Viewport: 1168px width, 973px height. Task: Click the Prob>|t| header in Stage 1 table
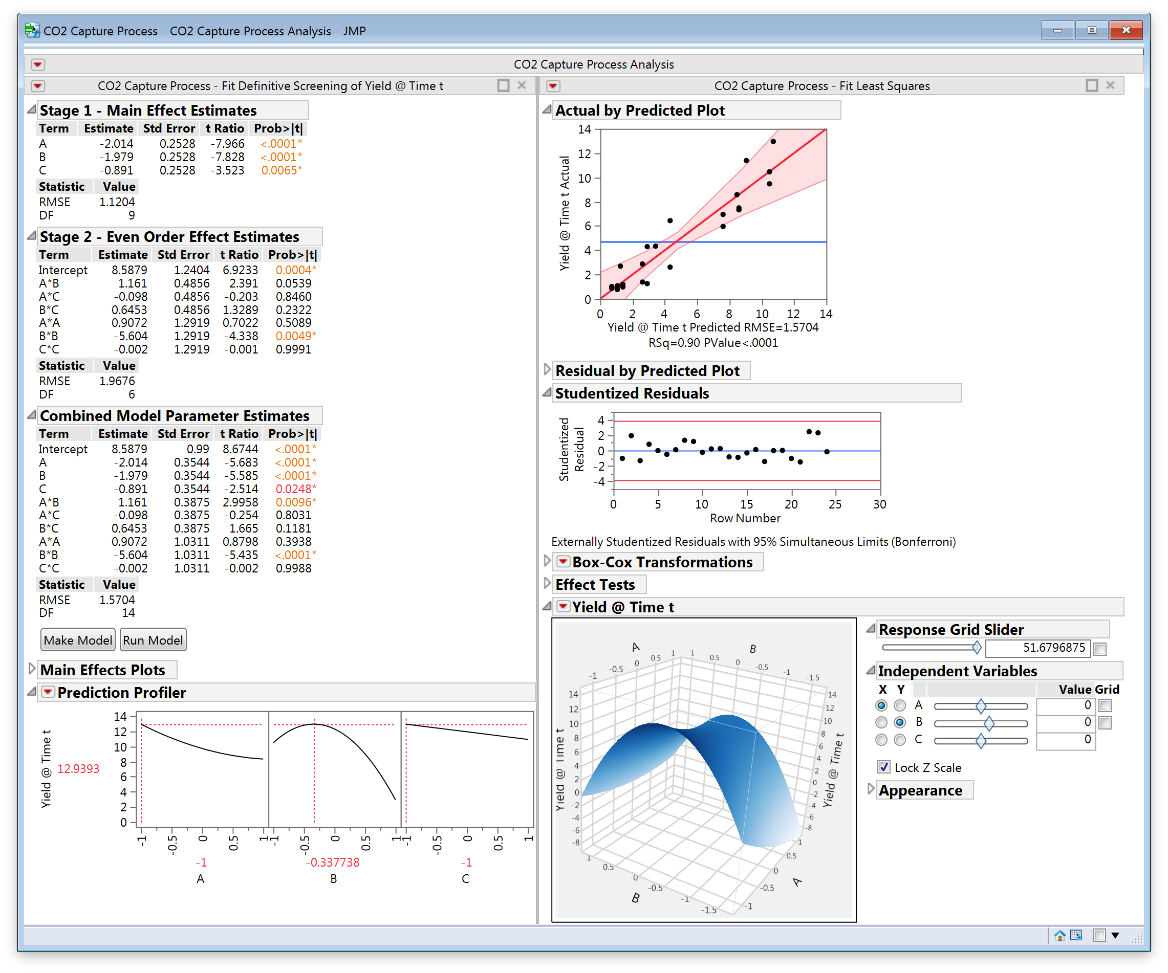[279, 128]
